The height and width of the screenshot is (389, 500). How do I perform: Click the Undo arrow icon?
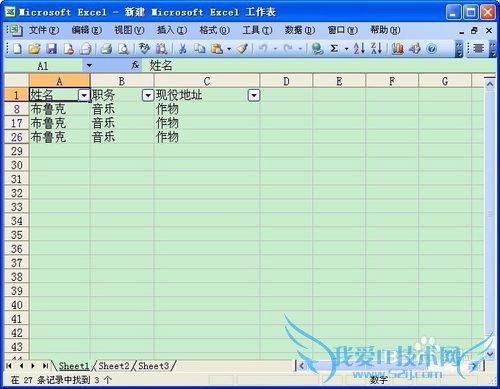[x=263, y=49]
